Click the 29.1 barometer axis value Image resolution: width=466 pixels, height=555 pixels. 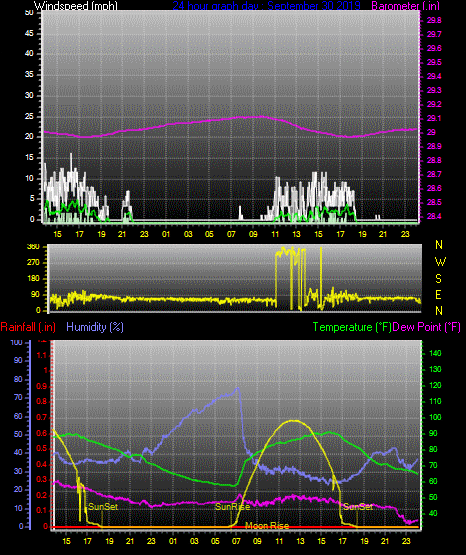point(434,118)
